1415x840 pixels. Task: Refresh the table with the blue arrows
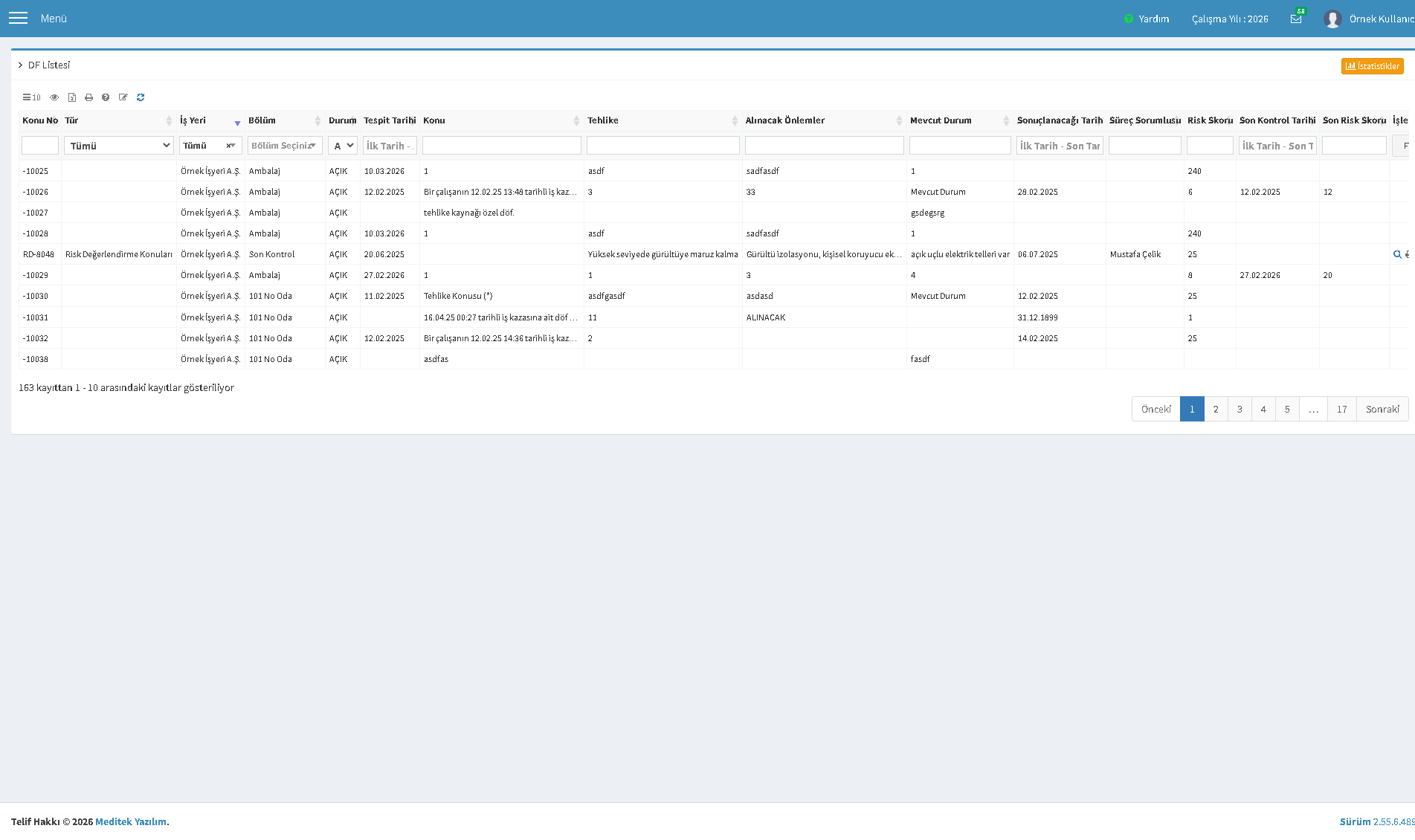141,97
